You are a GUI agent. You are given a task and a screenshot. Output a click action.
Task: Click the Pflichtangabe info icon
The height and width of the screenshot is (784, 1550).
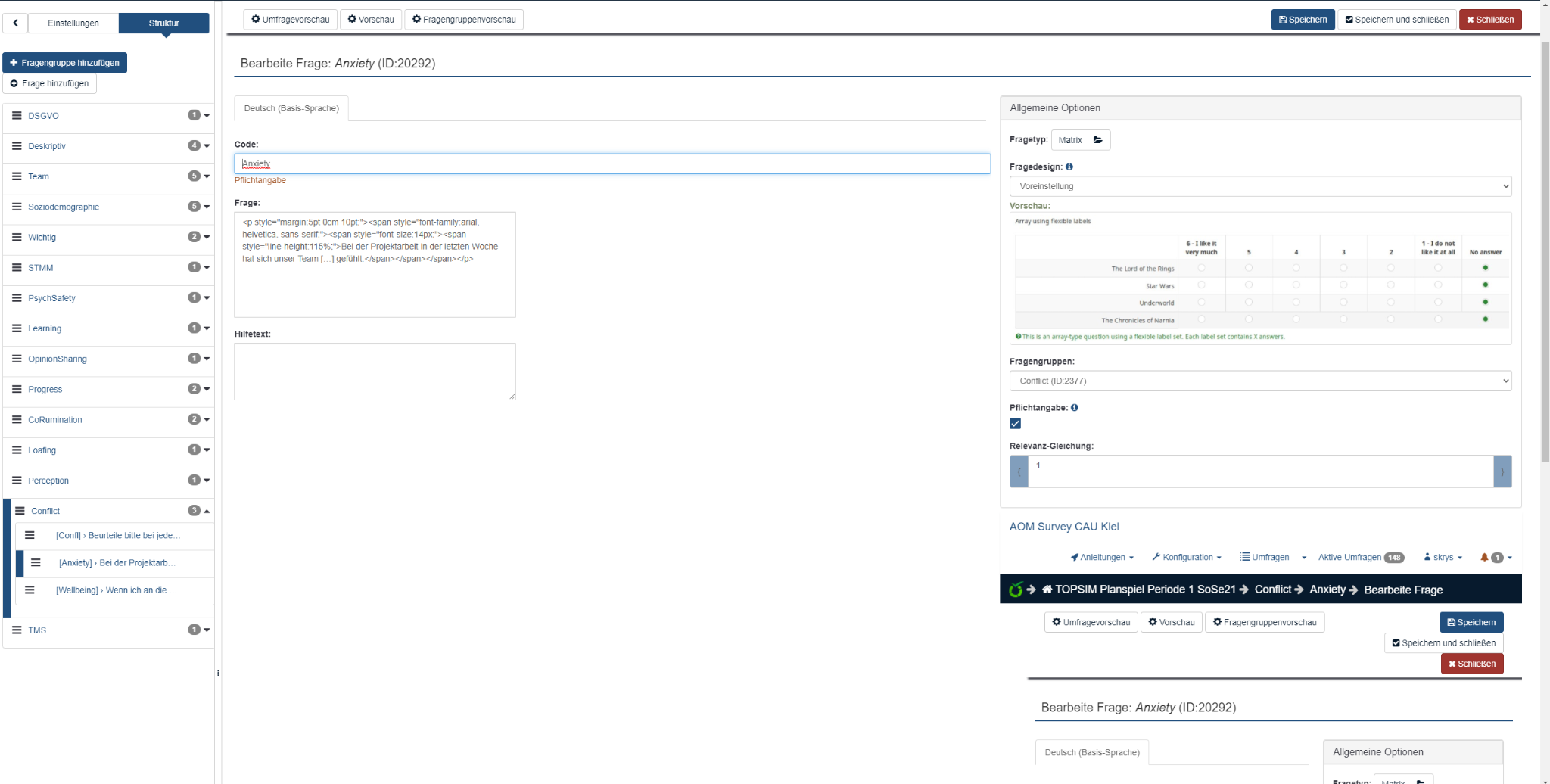(1074, 408)
